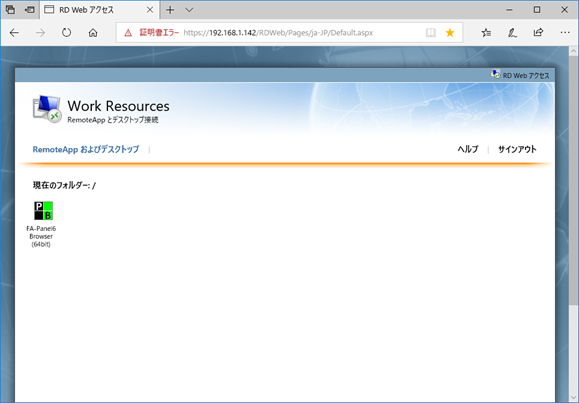
Task: Go back using the browser back arrow
Action: (x=14, y=33)
